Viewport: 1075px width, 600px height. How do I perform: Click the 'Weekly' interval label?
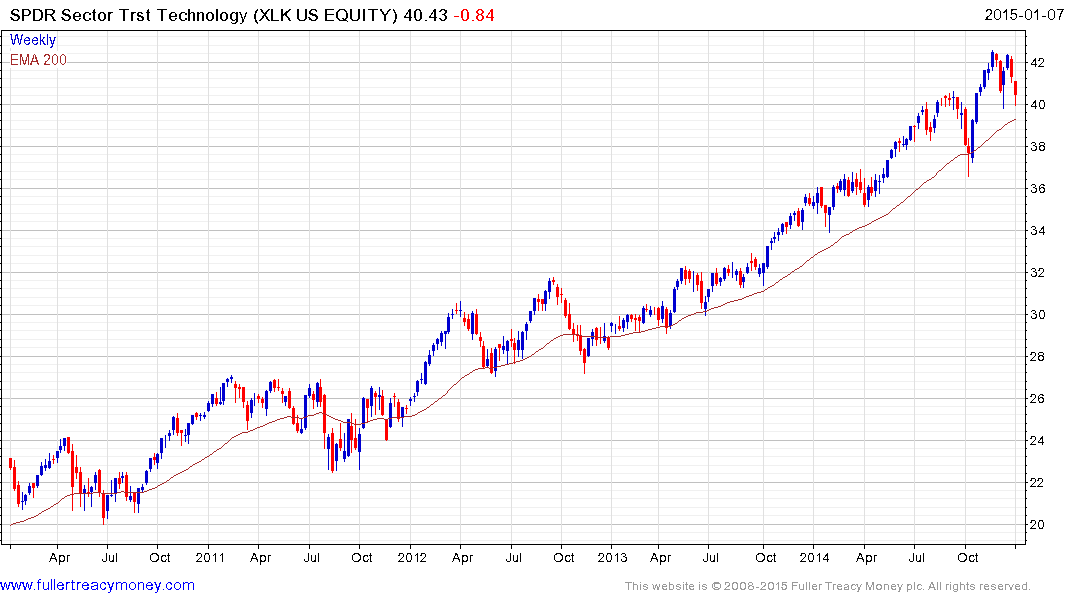(x=33, y=40)
